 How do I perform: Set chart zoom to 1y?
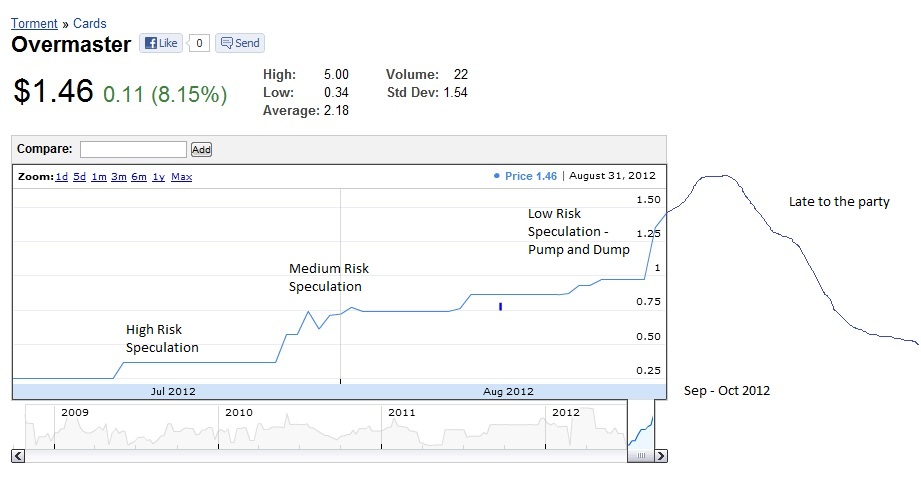158,177
